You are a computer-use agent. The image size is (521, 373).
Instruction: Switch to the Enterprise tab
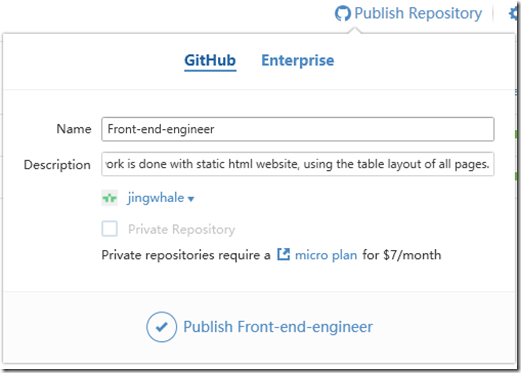tap(298, 61)
